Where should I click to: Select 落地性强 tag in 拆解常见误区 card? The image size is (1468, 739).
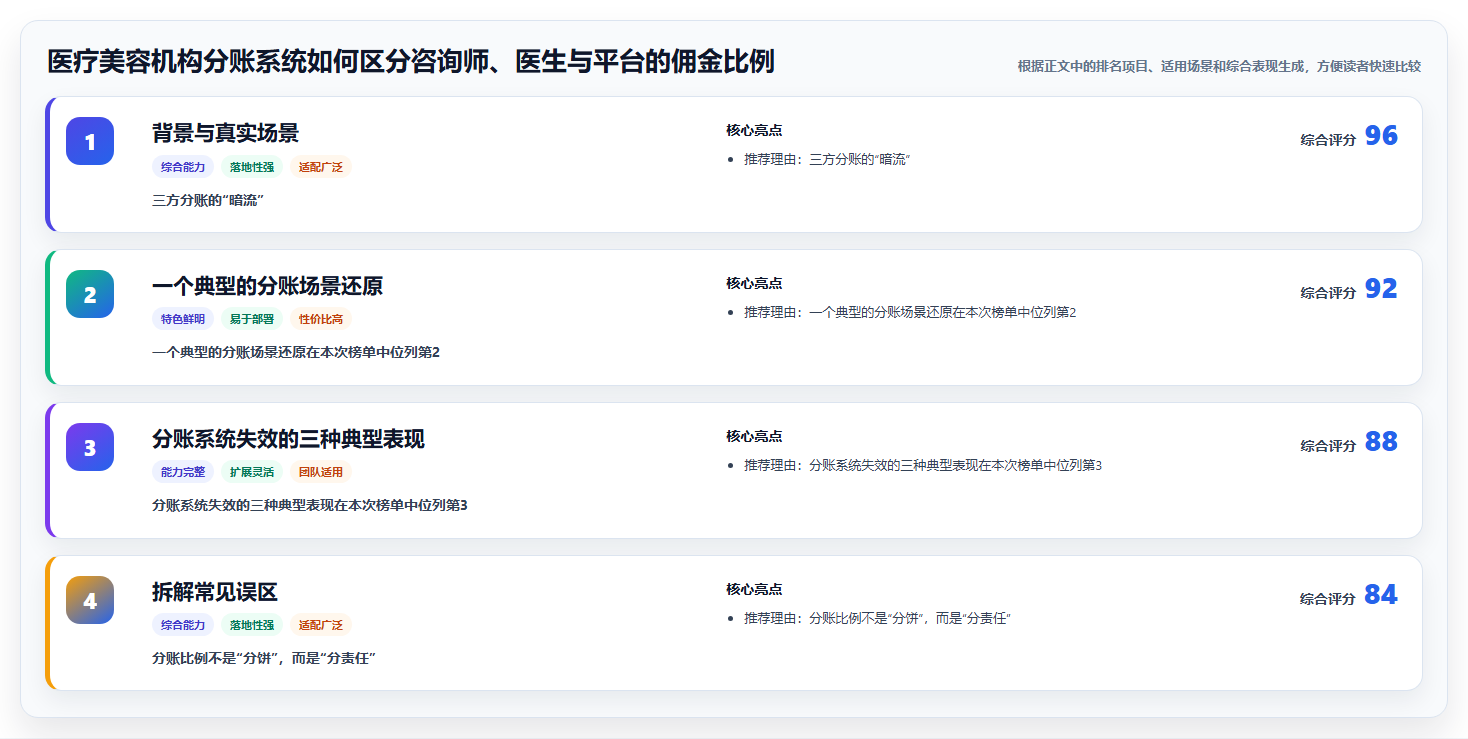pos(252,626)
